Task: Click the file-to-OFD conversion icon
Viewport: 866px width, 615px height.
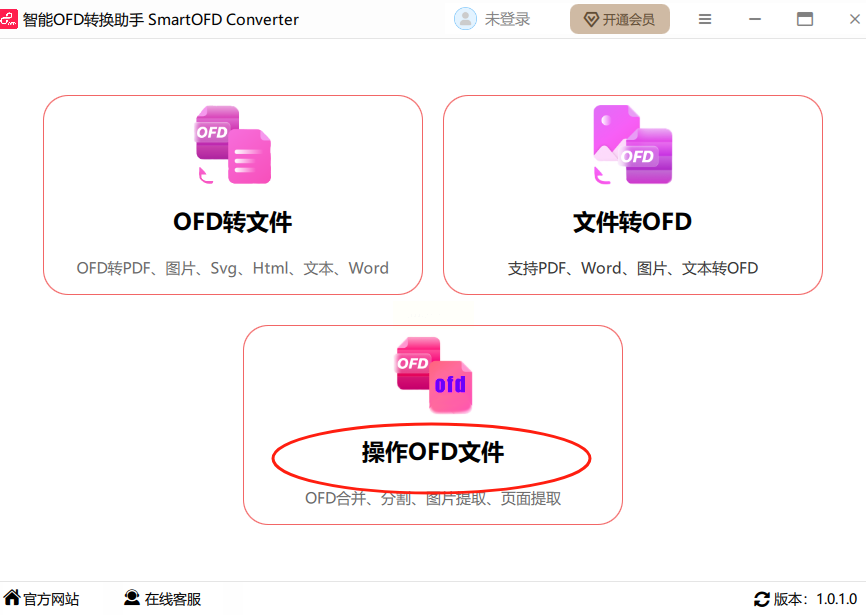Action: 633,145
